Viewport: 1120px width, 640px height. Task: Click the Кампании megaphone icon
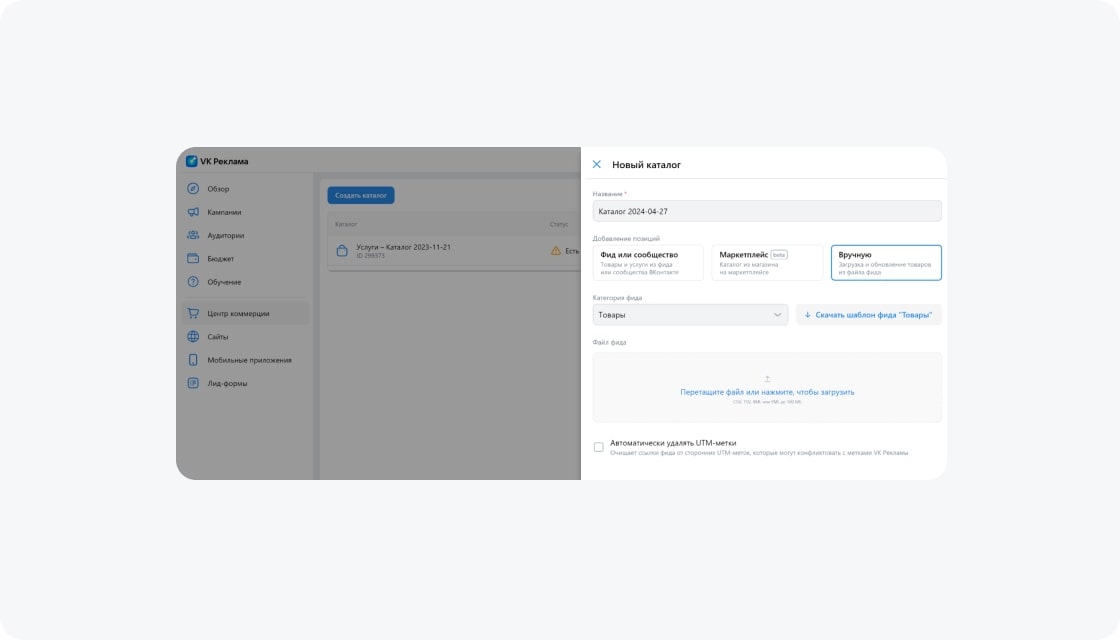193,212
